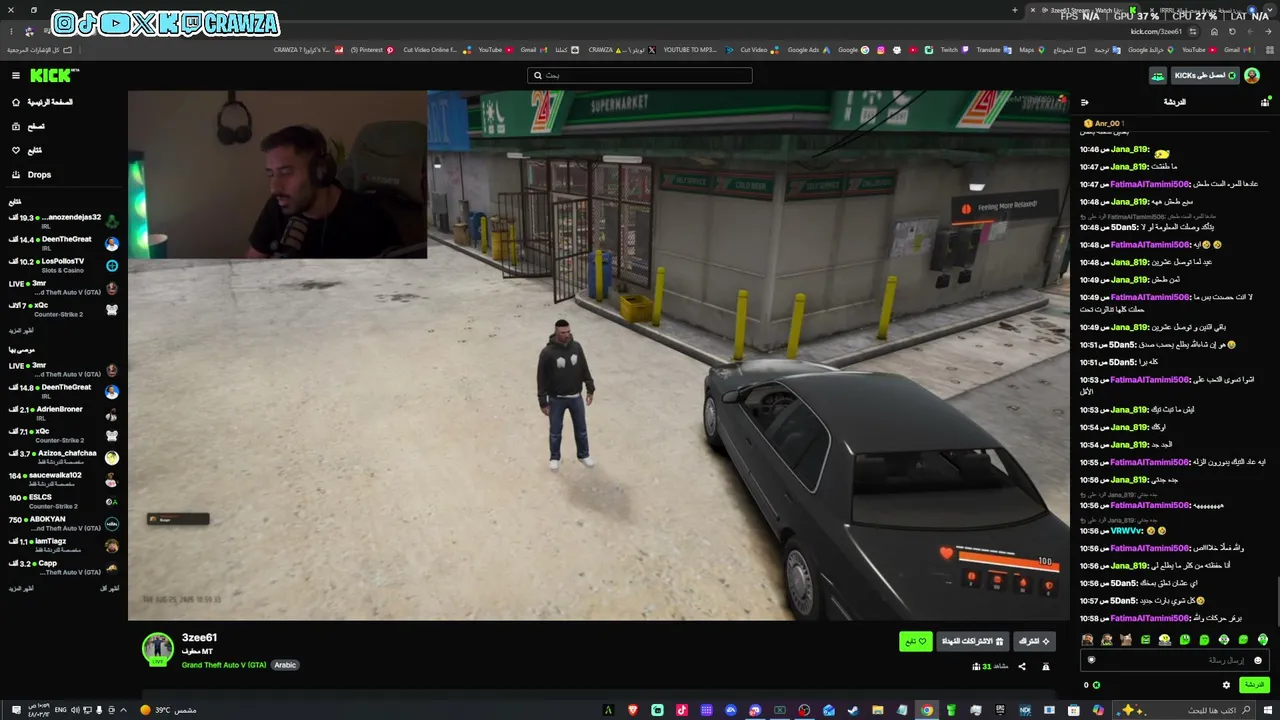Image resolution: width=1280 pixels, height=720 pixels.
Task: Click the Gift Subscriptions button
Action: [x=973, y=641]
